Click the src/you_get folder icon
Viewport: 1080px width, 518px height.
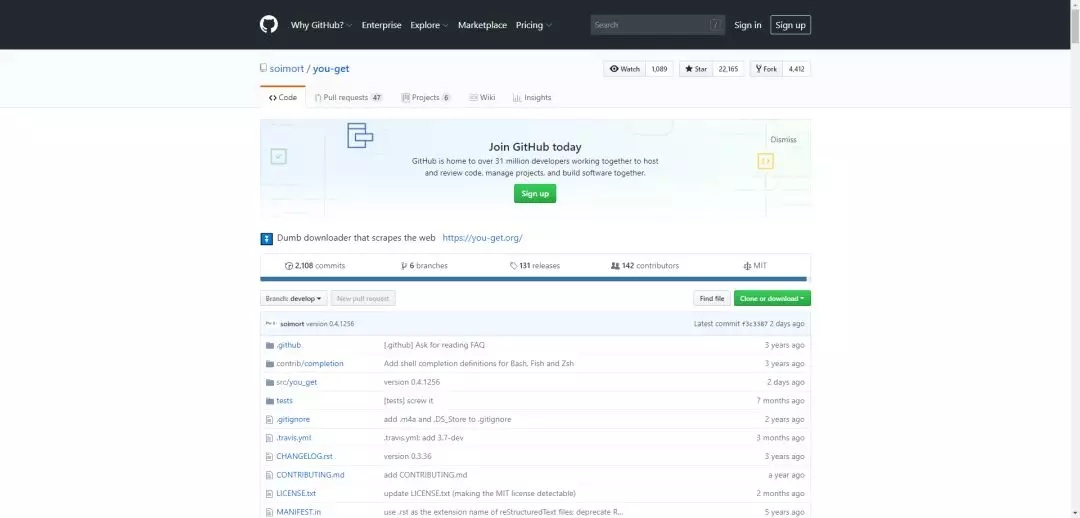(x=270, y=382)
